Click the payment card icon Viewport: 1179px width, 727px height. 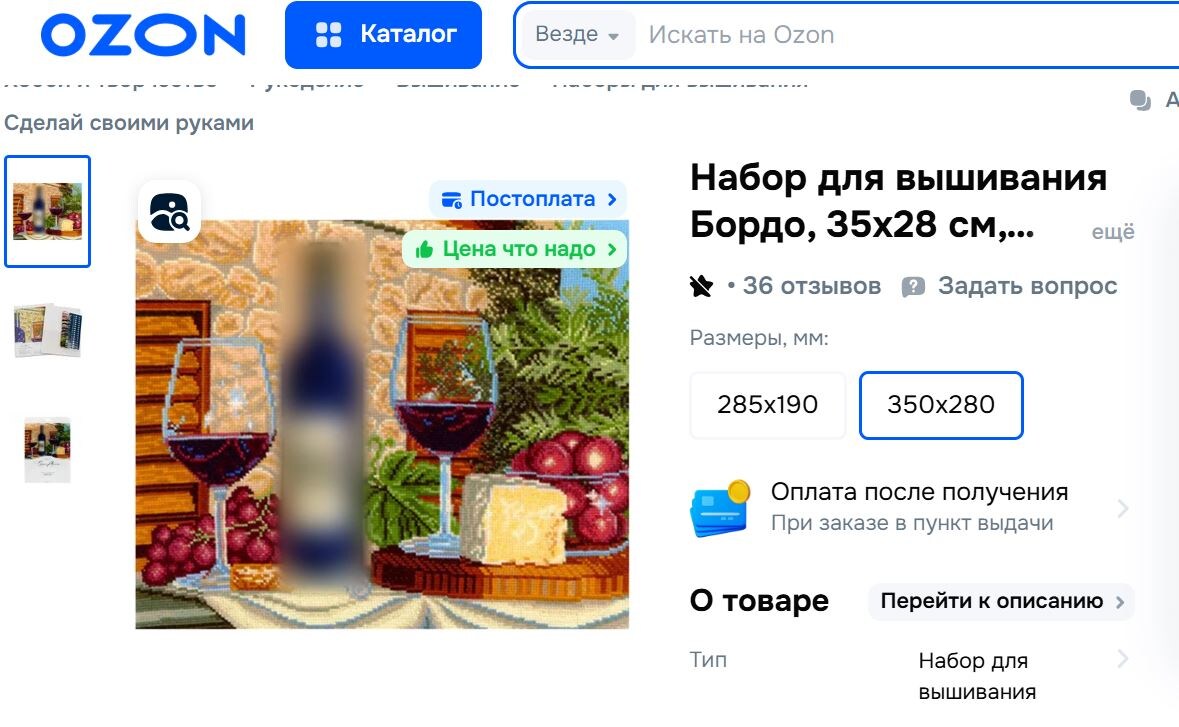point(720,508)
